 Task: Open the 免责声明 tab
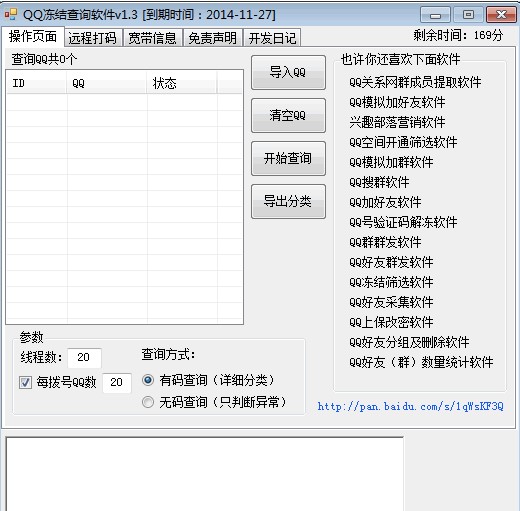(212, 38)
